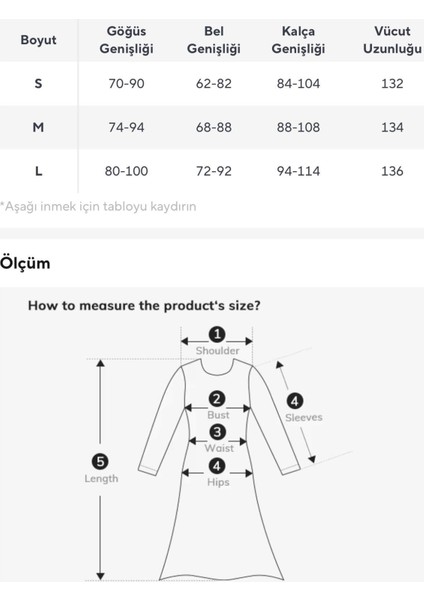Click the Ölçüm section heading

click(x=25, y=263)
